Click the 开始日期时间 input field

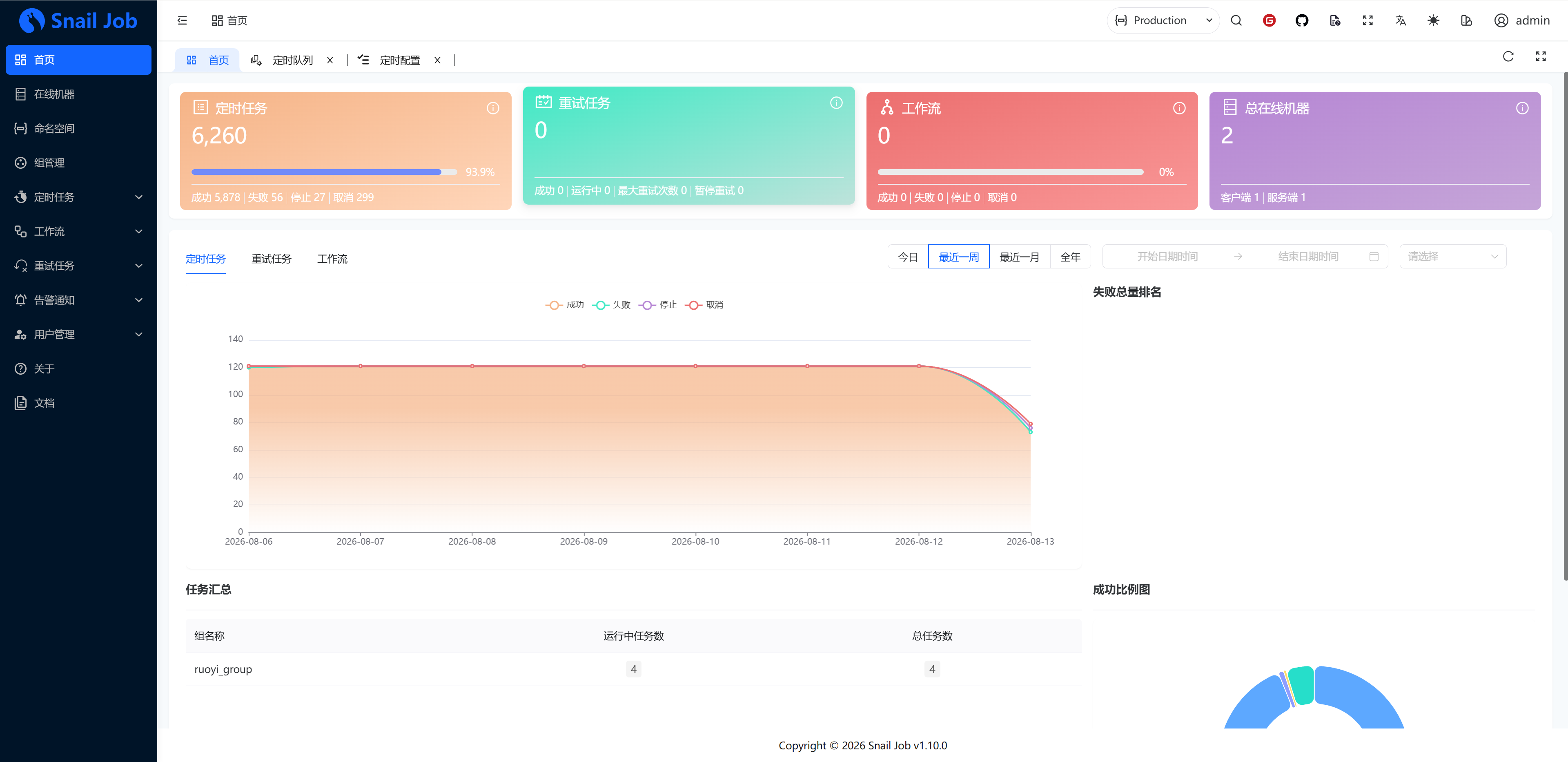pos(1167,257)
